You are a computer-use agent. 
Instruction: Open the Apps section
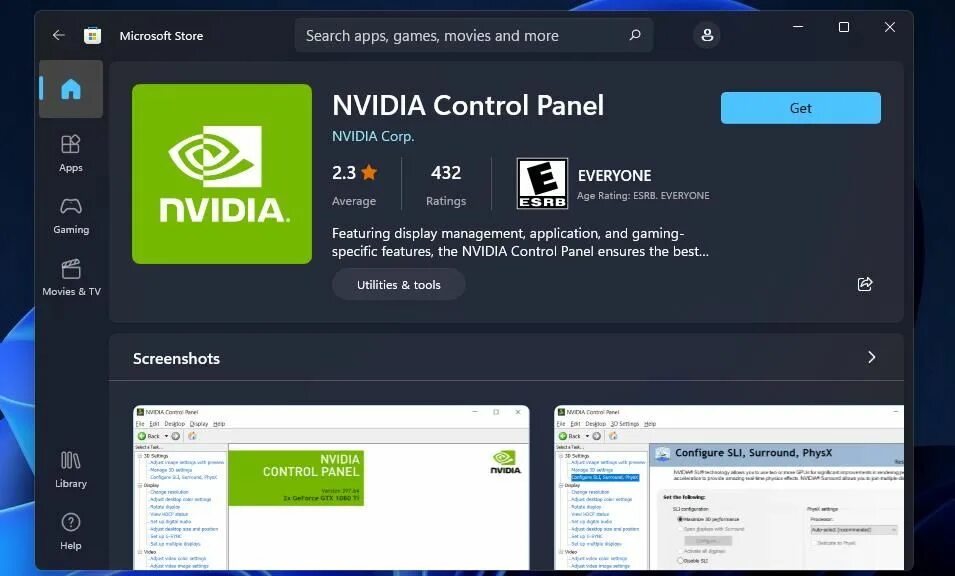click(71, 153)
